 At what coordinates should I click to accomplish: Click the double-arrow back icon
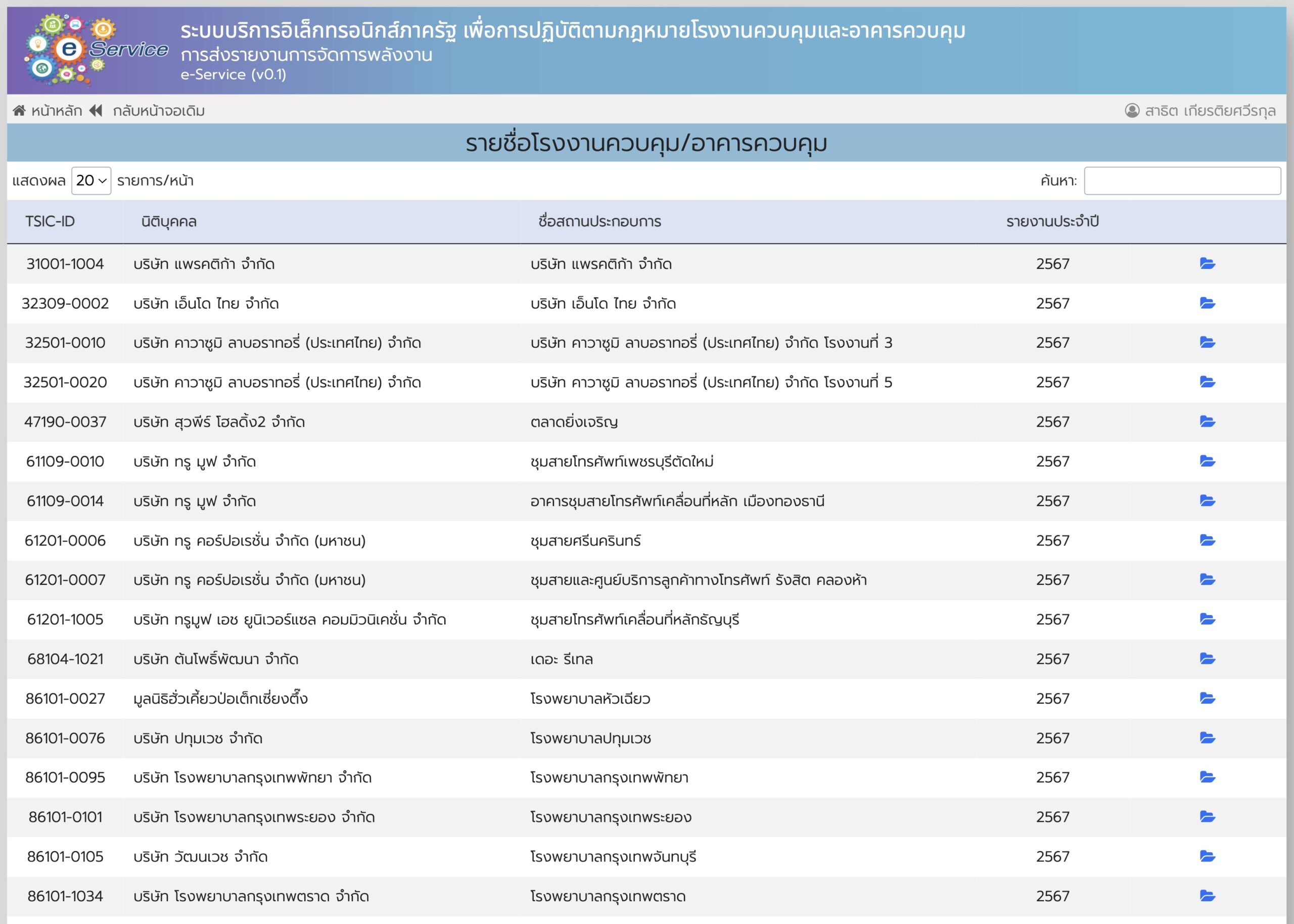pyautogui.click(x=96, y=110)
